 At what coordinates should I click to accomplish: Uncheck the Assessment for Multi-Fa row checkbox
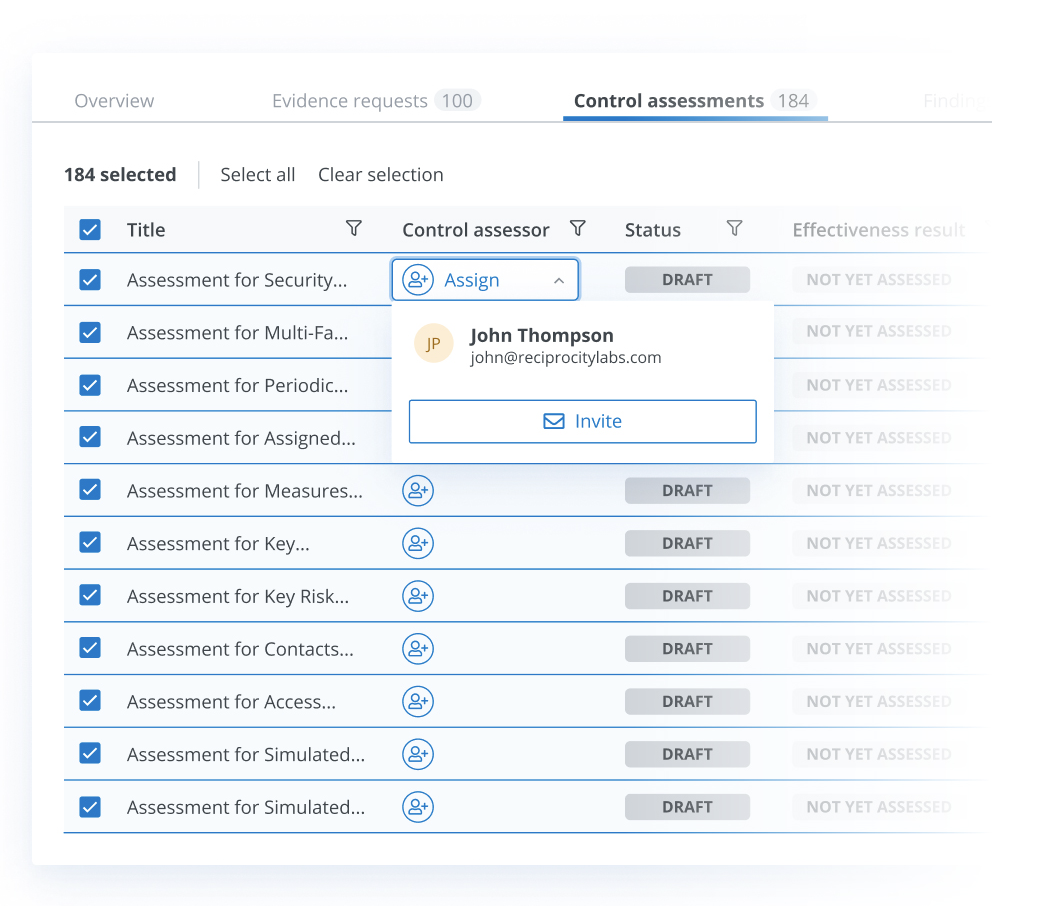point(90,332)
